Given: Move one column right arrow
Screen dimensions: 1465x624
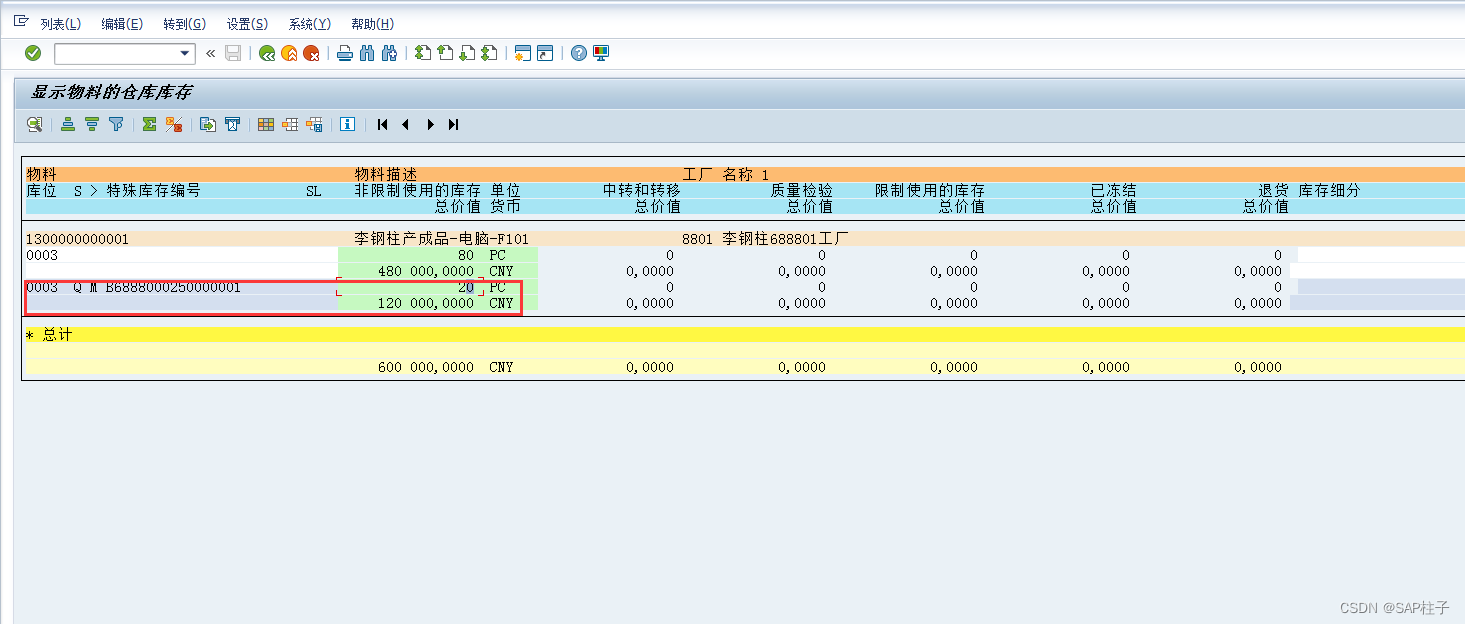Looking at the screenshot, I should coord(430,124).
